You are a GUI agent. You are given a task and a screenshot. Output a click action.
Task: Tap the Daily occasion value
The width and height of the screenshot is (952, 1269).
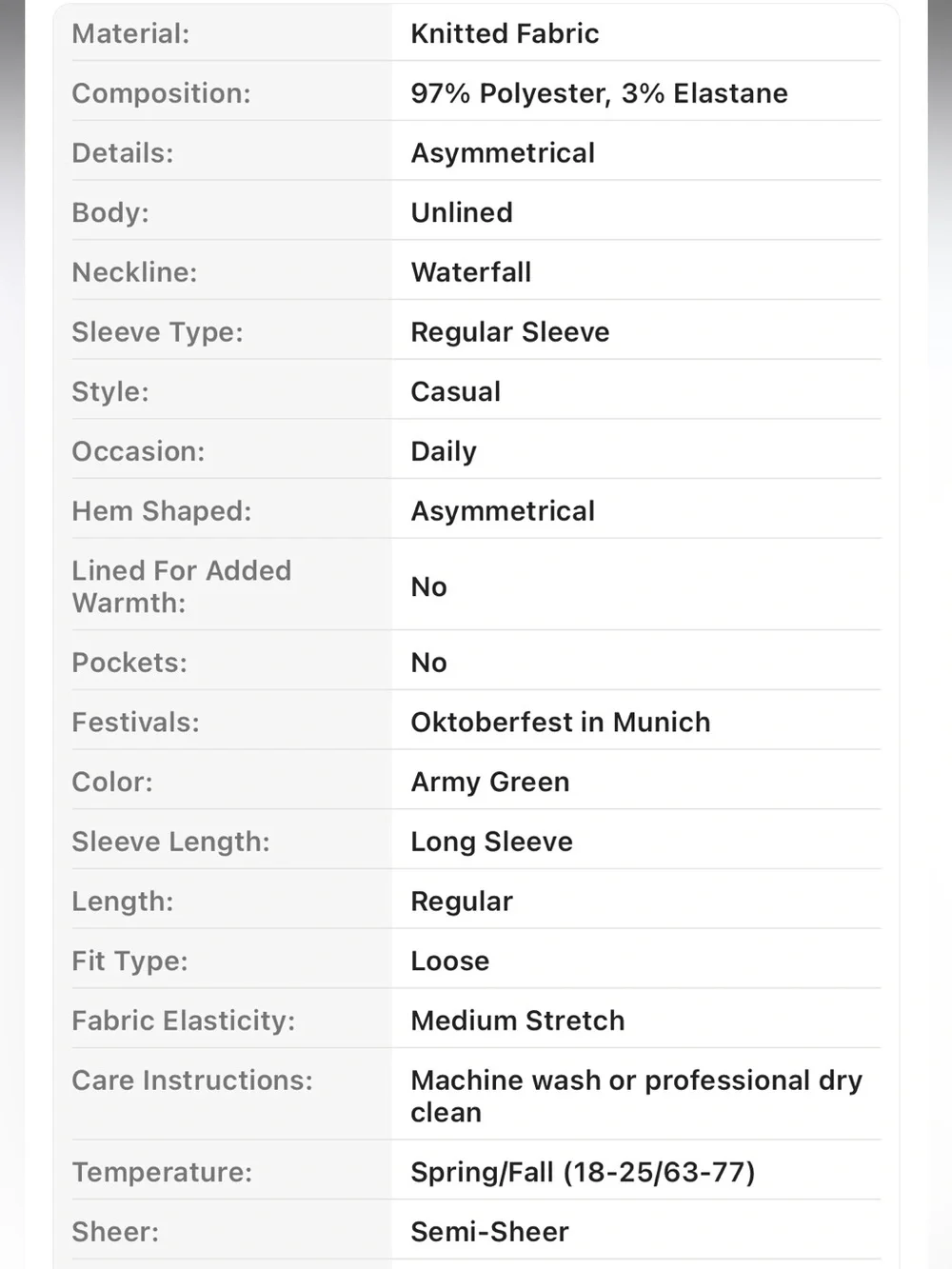[x=444, y=451]
